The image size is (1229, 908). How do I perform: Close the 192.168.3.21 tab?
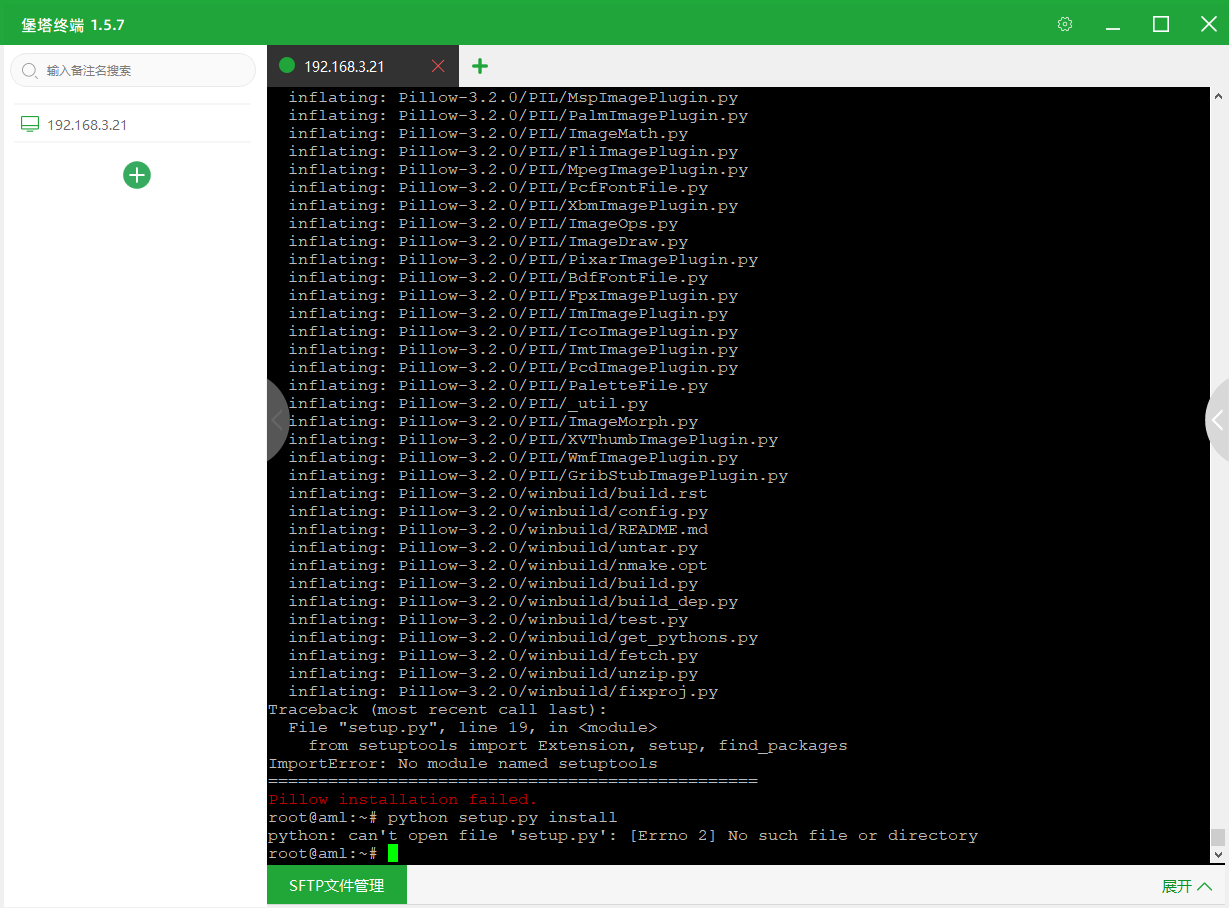[438, 66]
